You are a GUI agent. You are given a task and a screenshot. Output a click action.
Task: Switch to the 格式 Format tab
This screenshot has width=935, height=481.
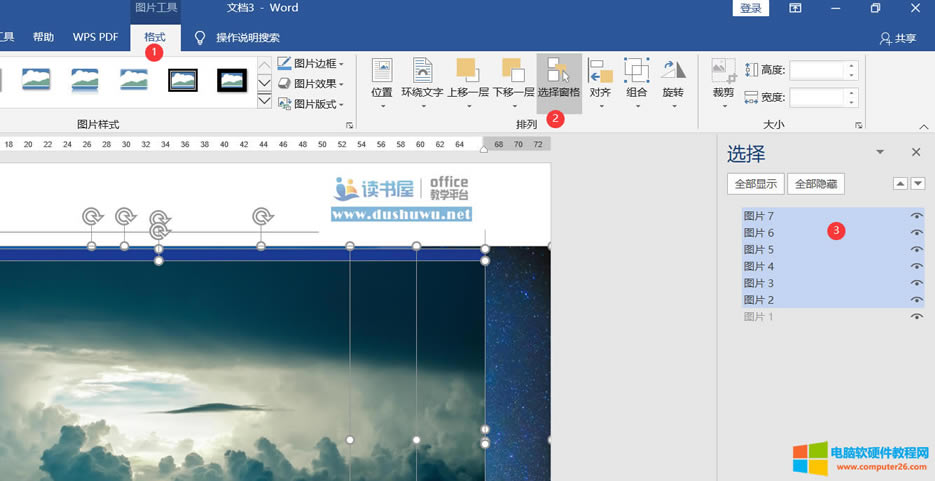click(155, 37)
